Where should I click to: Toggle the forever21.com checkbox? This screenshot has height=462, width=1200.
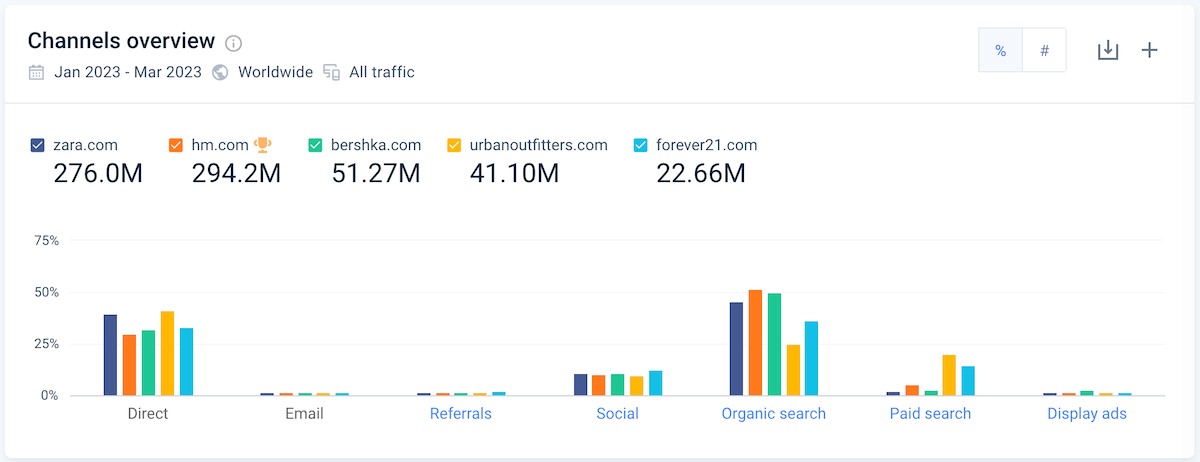(641, 145)
